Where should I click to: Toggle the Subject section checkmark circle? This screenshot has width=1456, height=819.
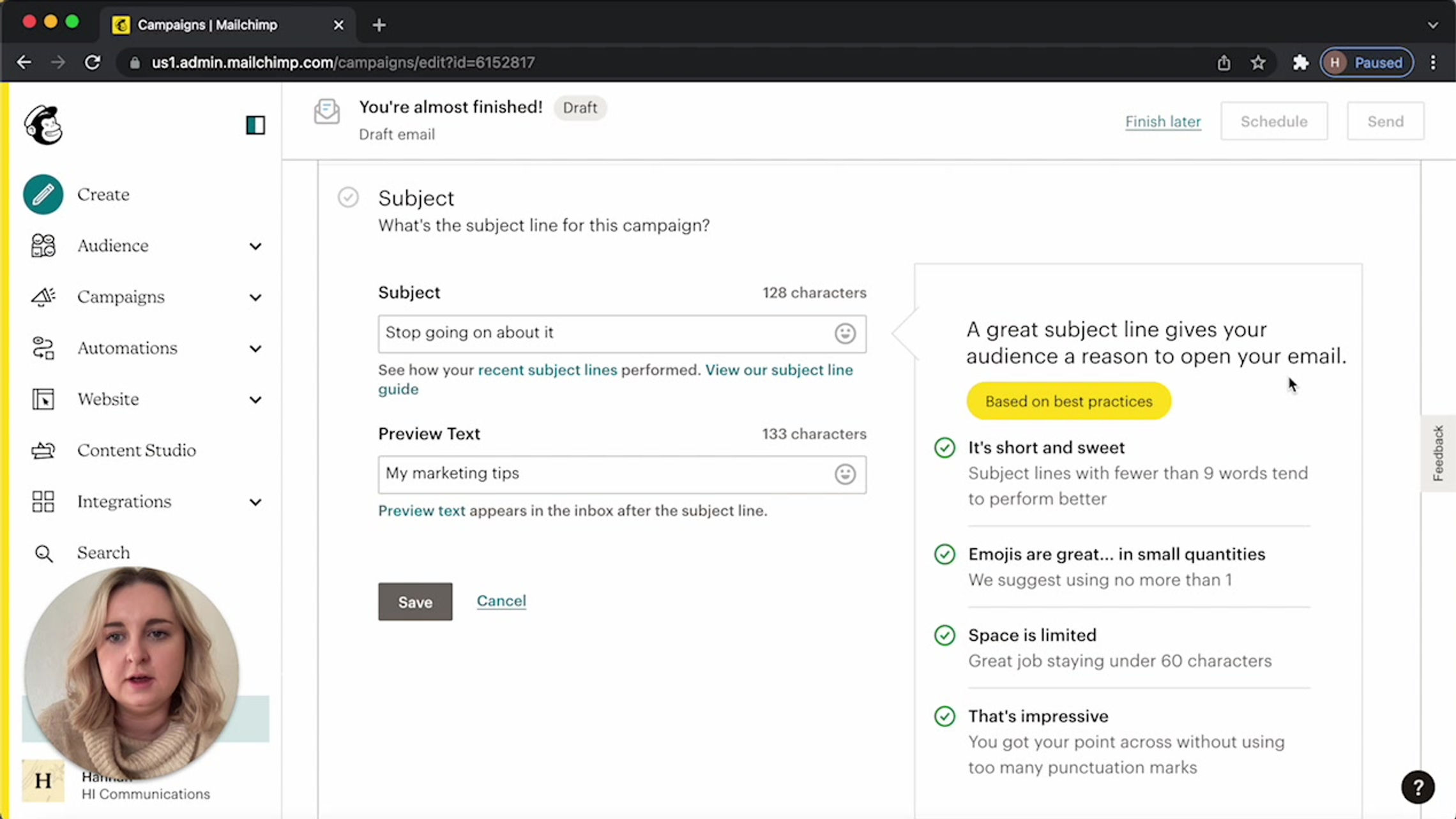tap(348, 197)
